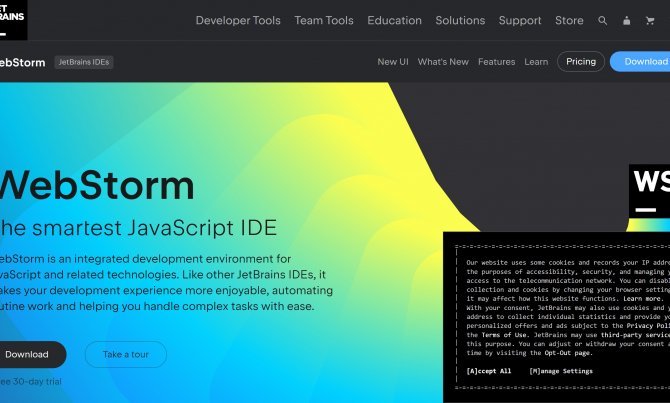The image size is (670, 403).
Task: Click the Pricing button
Action: (x=581, y=62)
